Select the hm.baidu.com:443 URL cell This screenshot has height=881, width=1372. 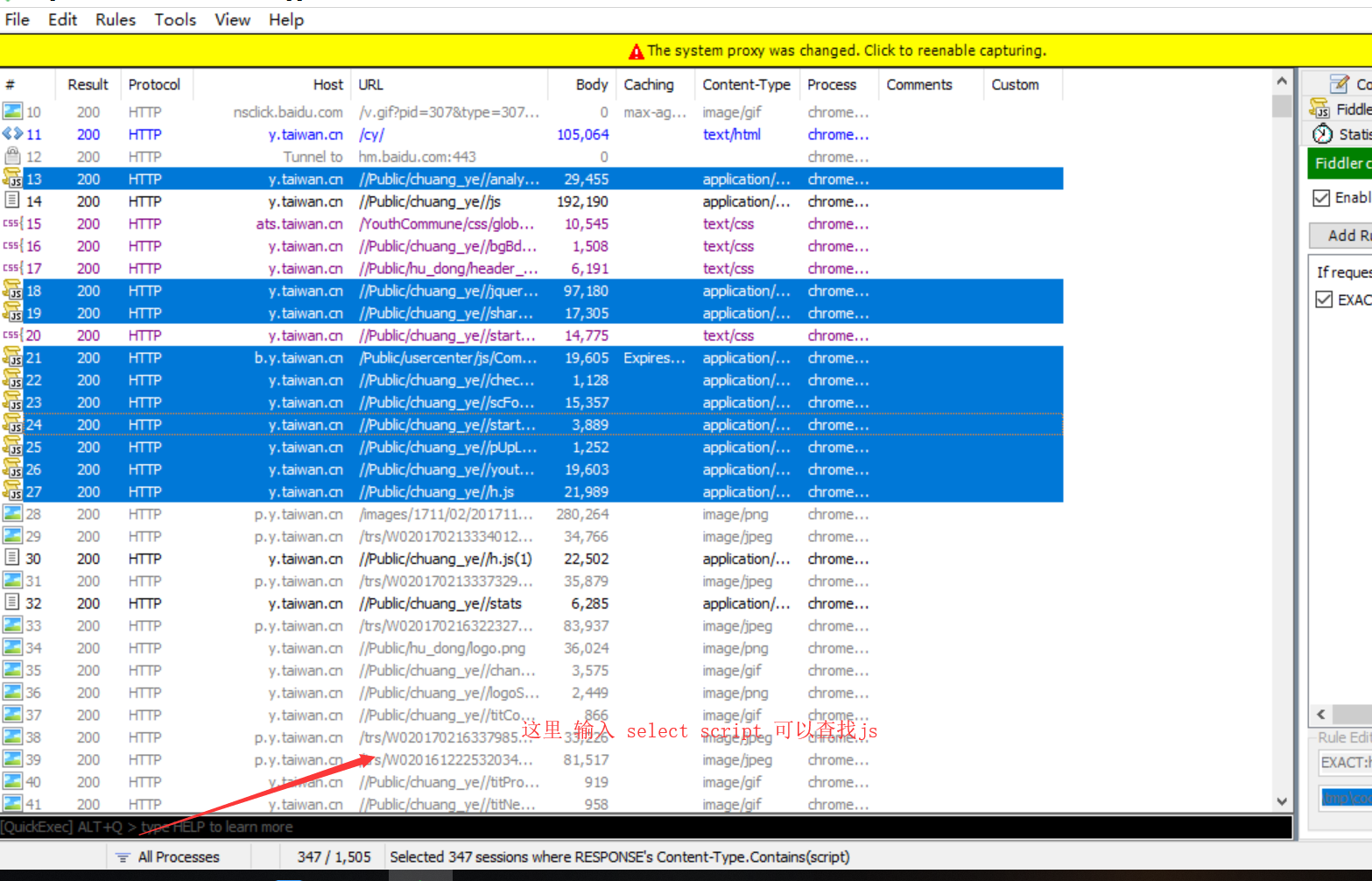(417, 157)
